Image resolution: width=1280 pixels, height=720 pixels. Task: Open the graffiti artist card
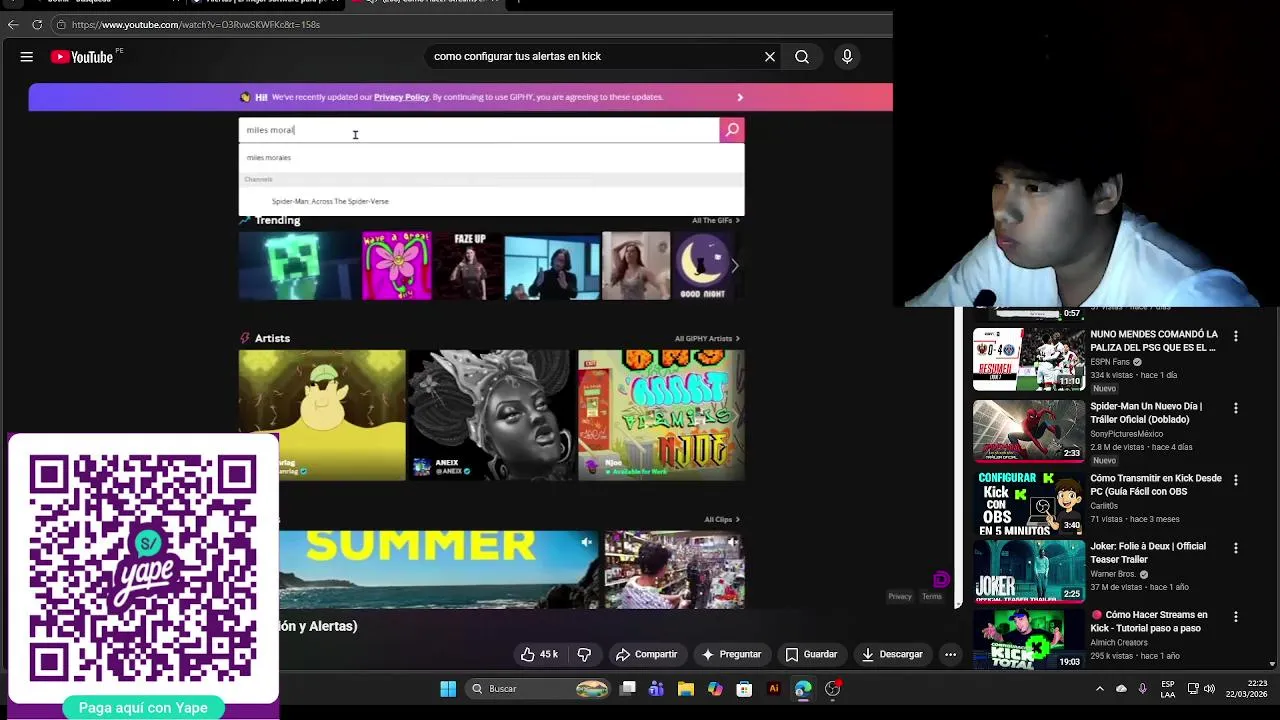pyautogui.click(x=661, y=415)
